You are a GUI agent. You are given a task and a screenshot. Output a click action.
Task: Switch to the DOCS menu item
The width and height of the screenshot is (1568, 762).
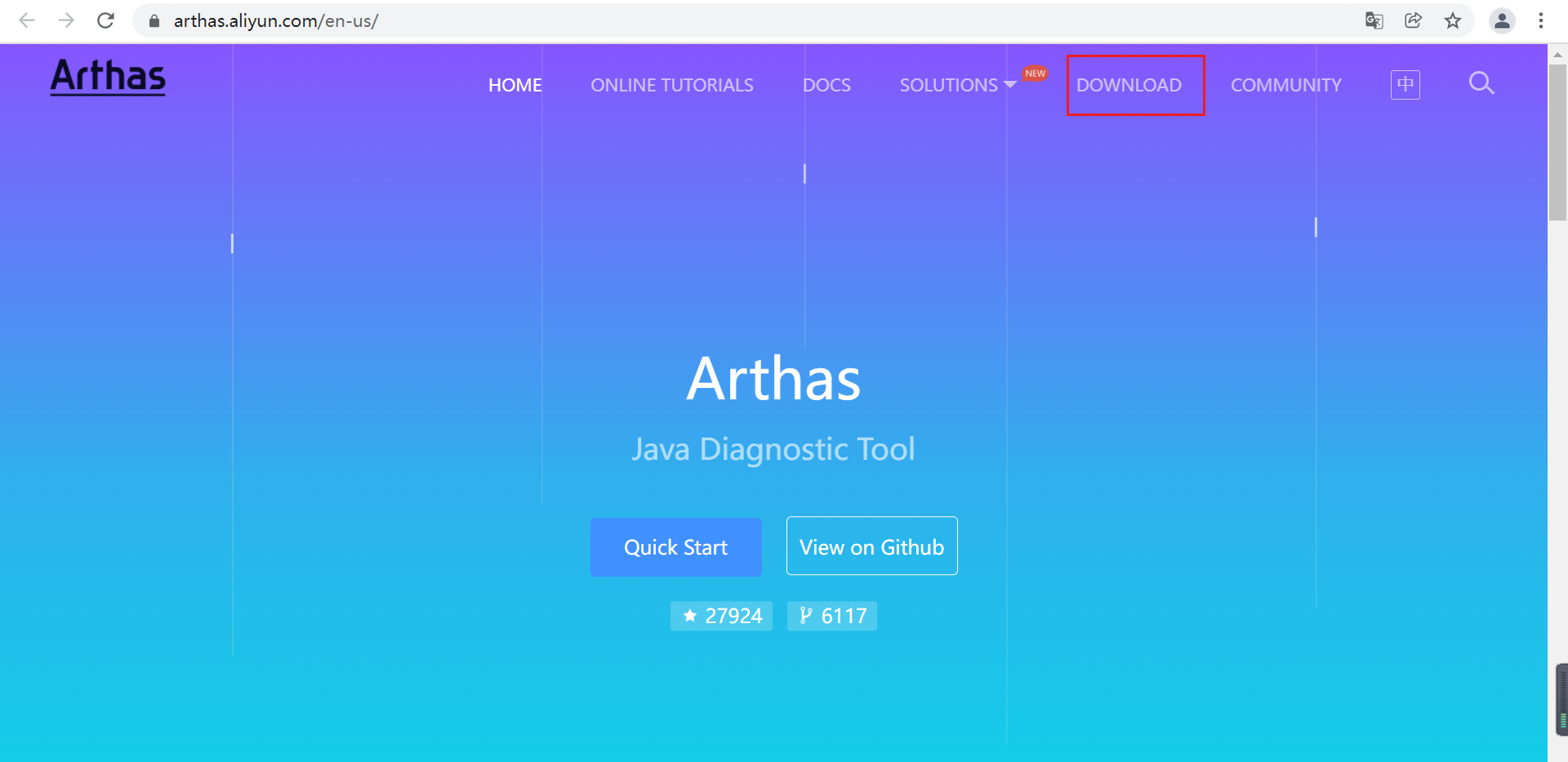coord(827,84)
